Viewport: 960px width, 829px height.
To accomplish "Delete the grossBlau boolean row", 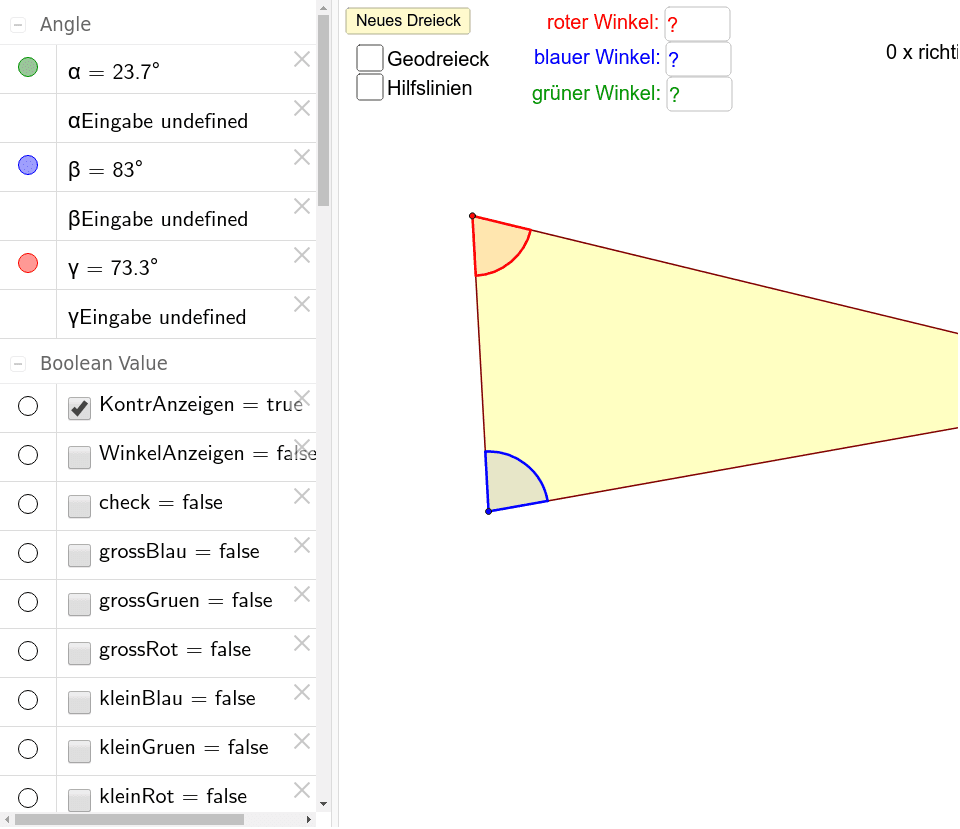I will click(302, 545).
